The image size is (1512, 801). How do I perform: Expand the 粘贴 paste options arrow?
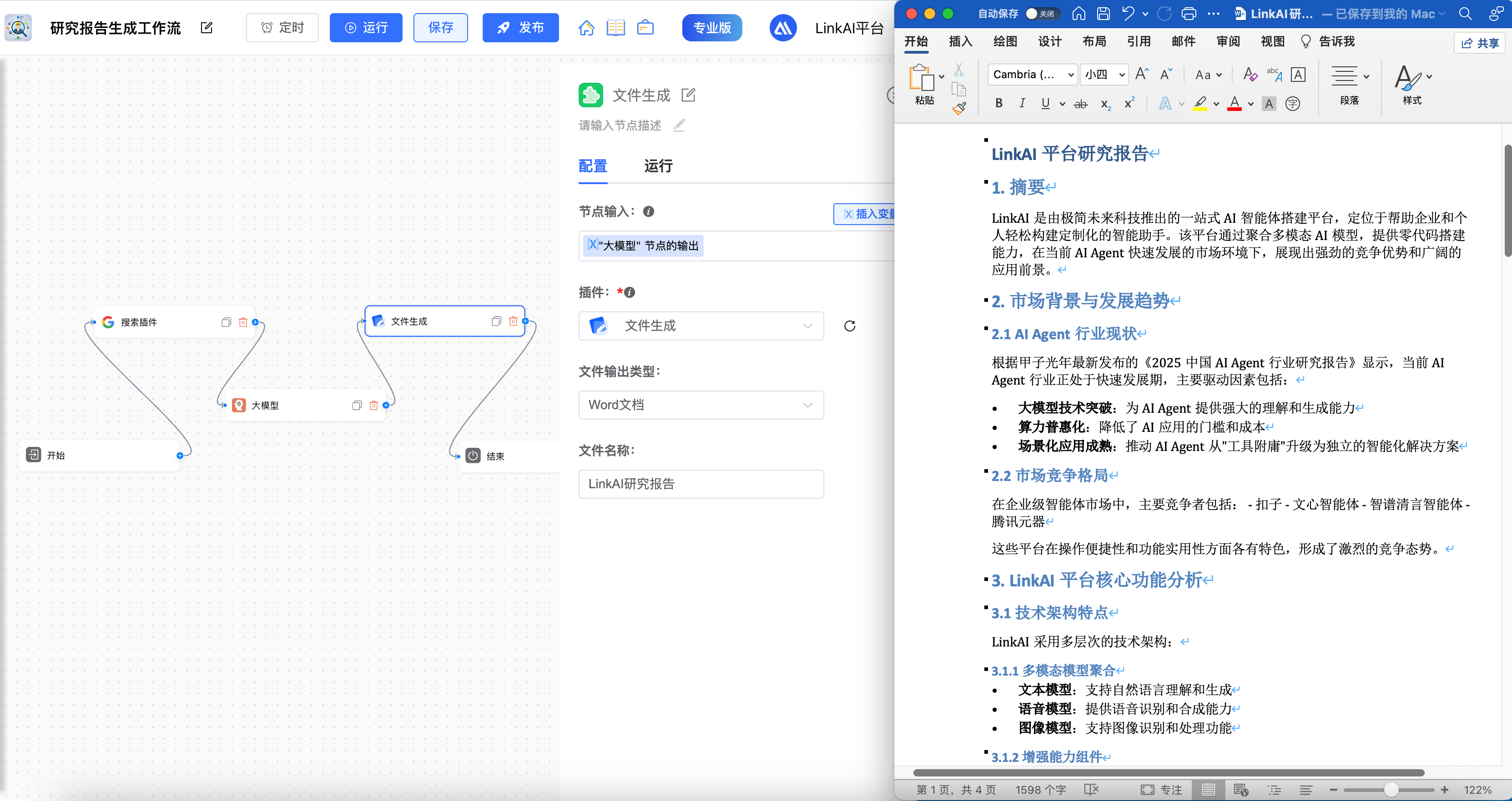[942, 76]
